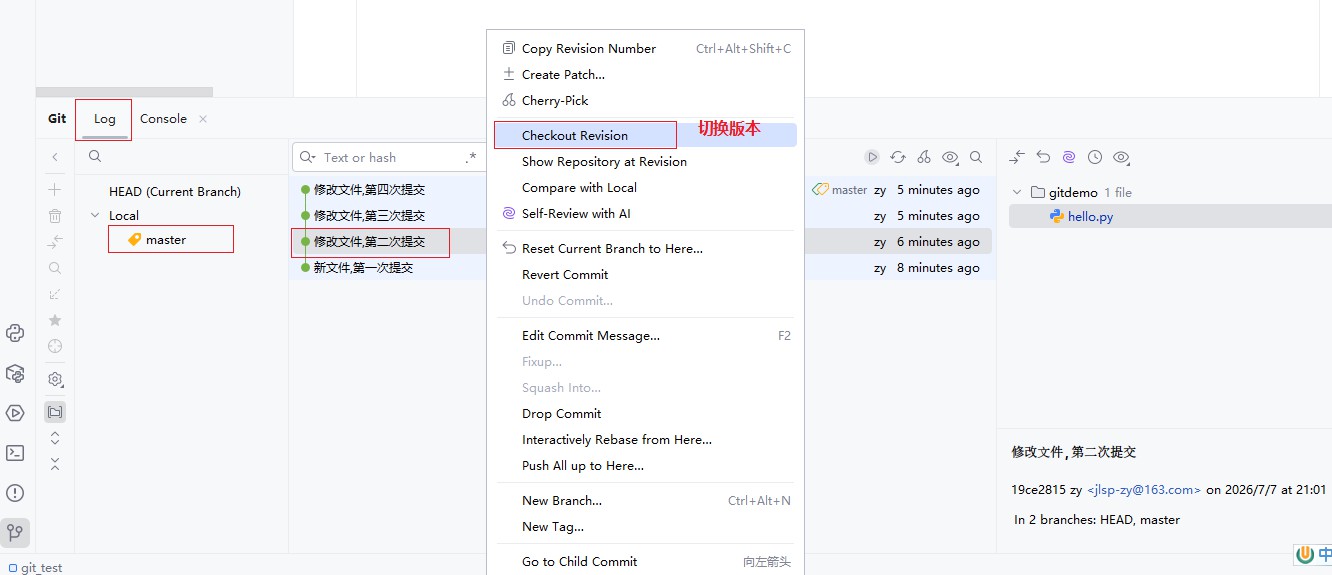Collapse the gitdemo folder node
Image resolution: width=1332 pixels, height=575 pixels.
click(x=1018, y=192)
